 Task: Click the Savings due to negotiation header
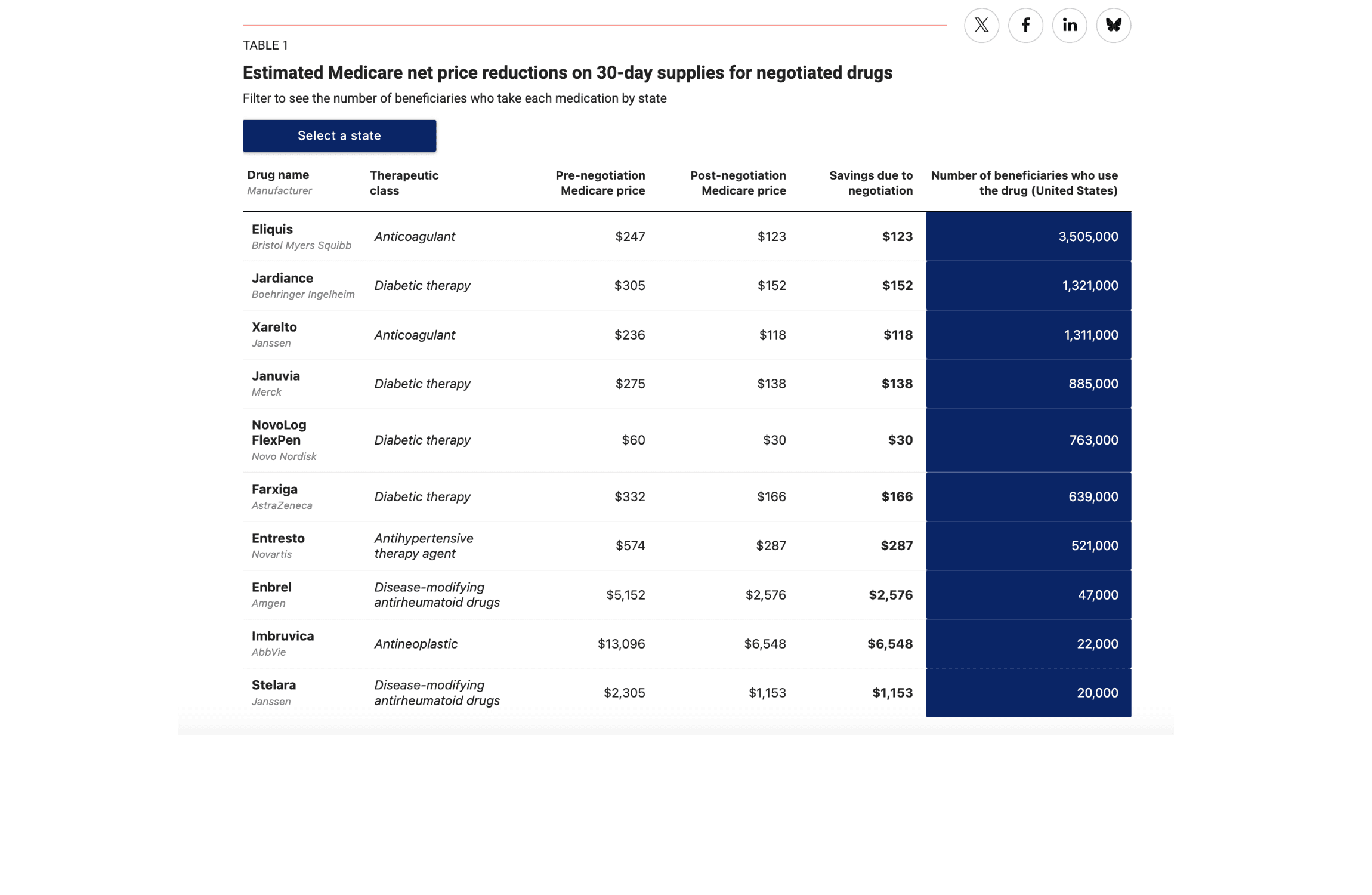pyautogui.click(x=871, y=183)
